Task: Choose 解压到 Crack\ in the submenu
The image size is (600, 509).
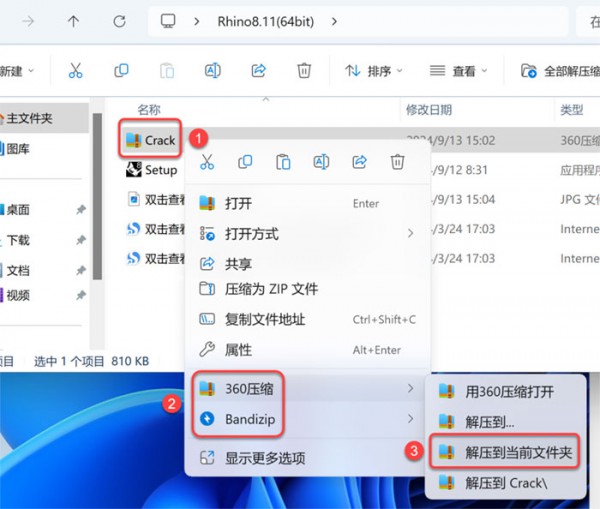Action: pyautogui.click(x=505, y=483)
